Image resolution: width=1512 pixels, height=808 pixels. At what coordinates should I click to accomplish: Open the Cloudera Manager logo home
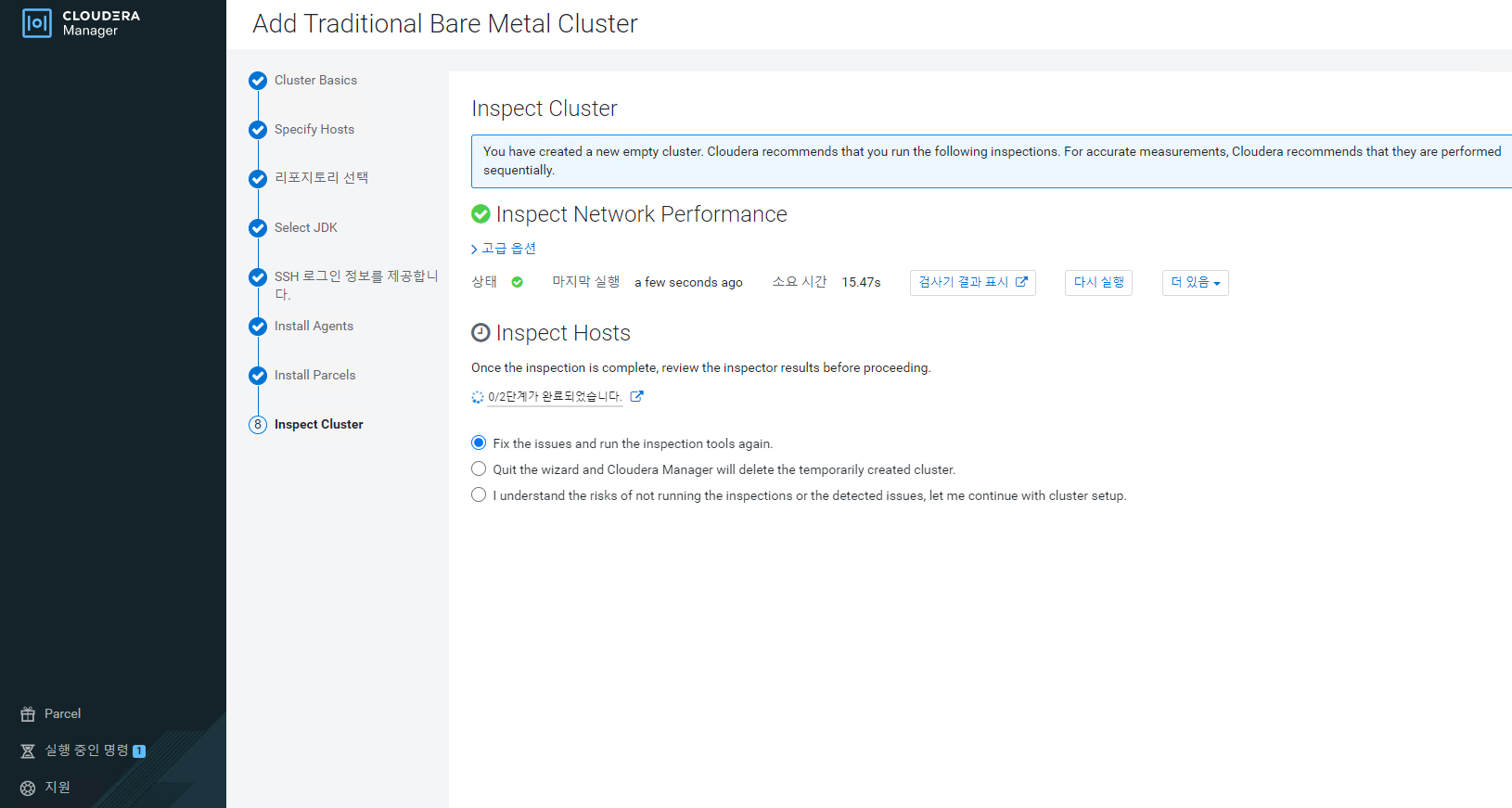tap(82, 23)
